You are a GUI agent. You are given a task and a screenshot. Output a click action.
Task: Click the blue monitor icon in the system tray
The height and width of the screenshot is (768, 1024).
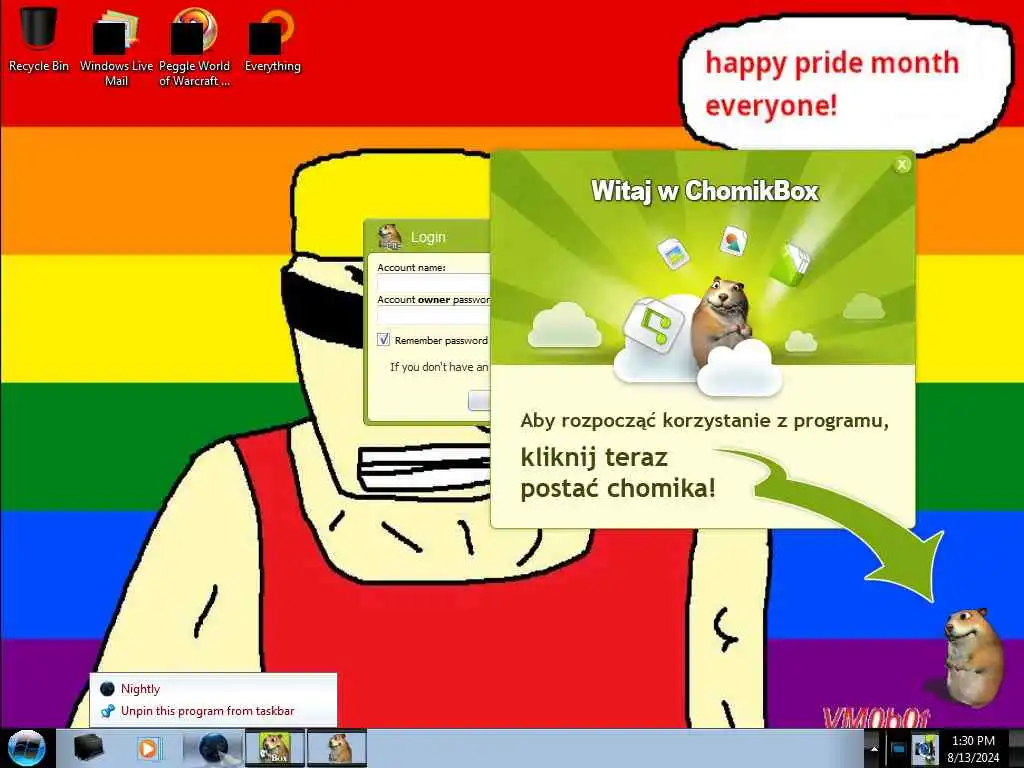click(899, 749)
